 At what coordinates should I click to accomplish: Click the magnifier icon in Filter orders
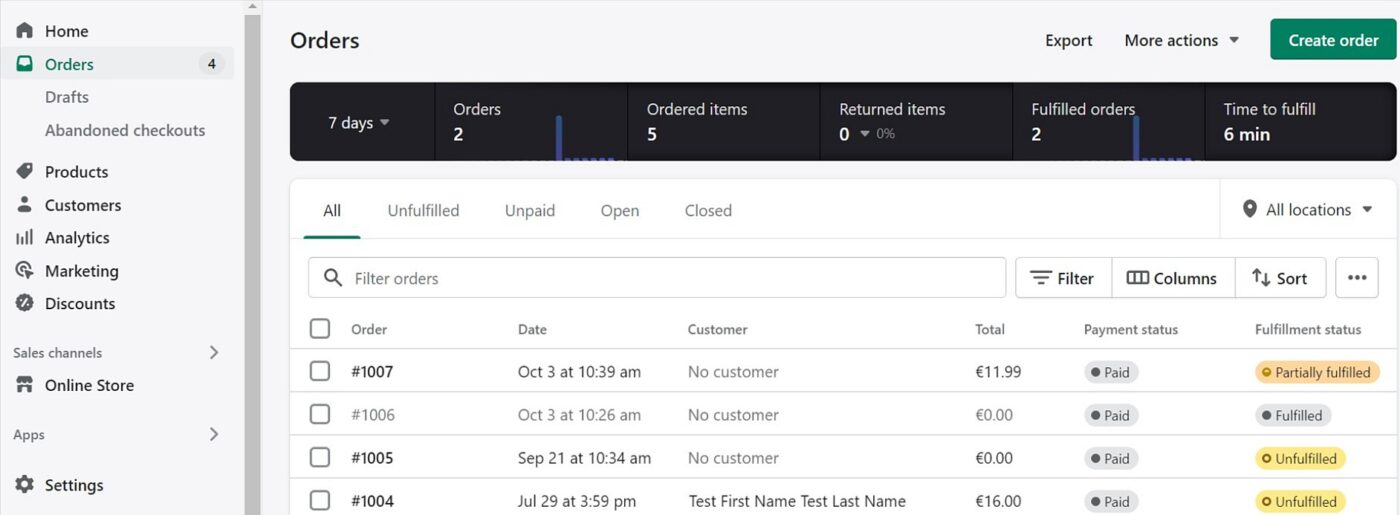pos(333,278)
